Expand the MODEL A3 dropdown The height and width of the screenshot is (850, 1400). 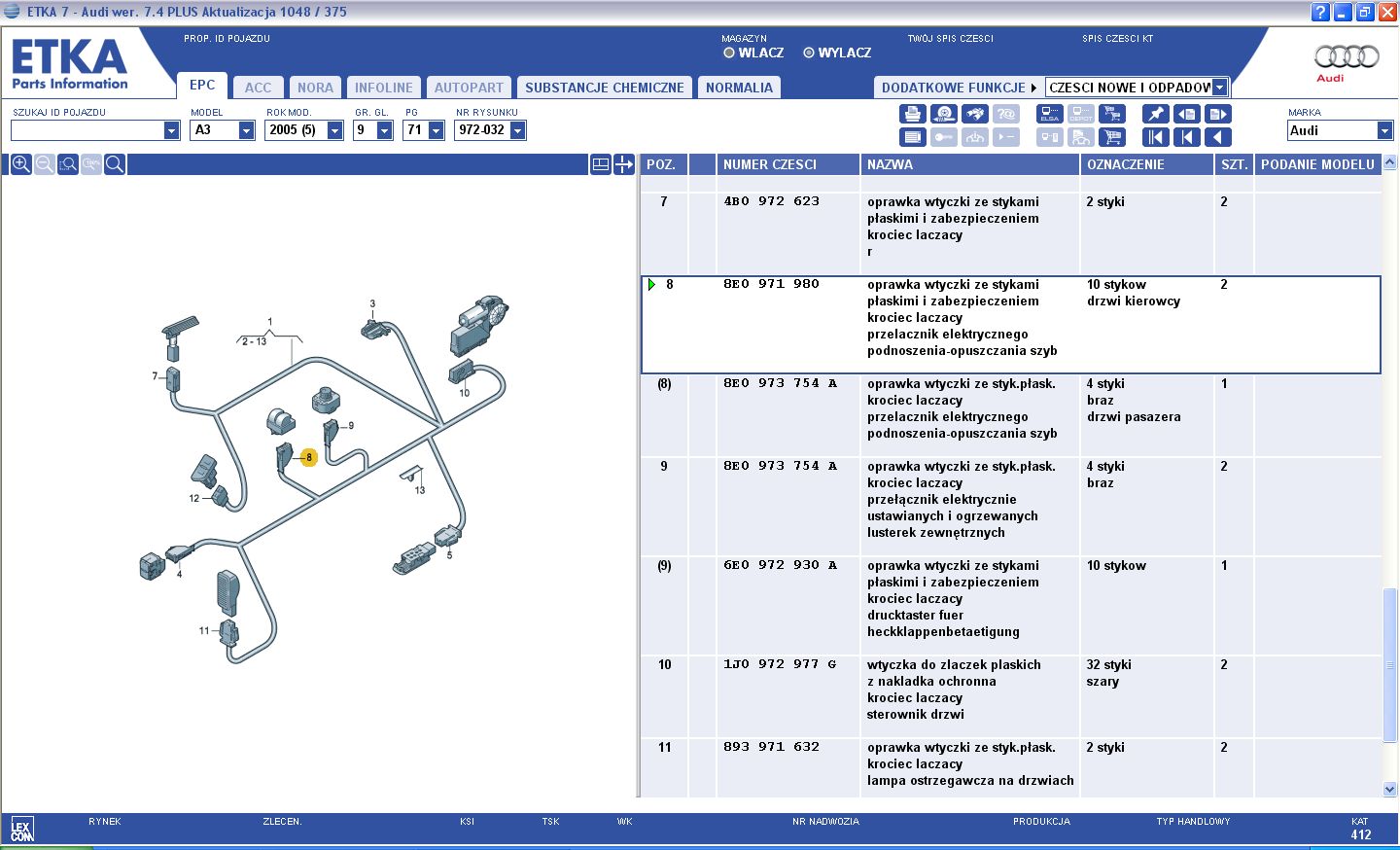247,130
